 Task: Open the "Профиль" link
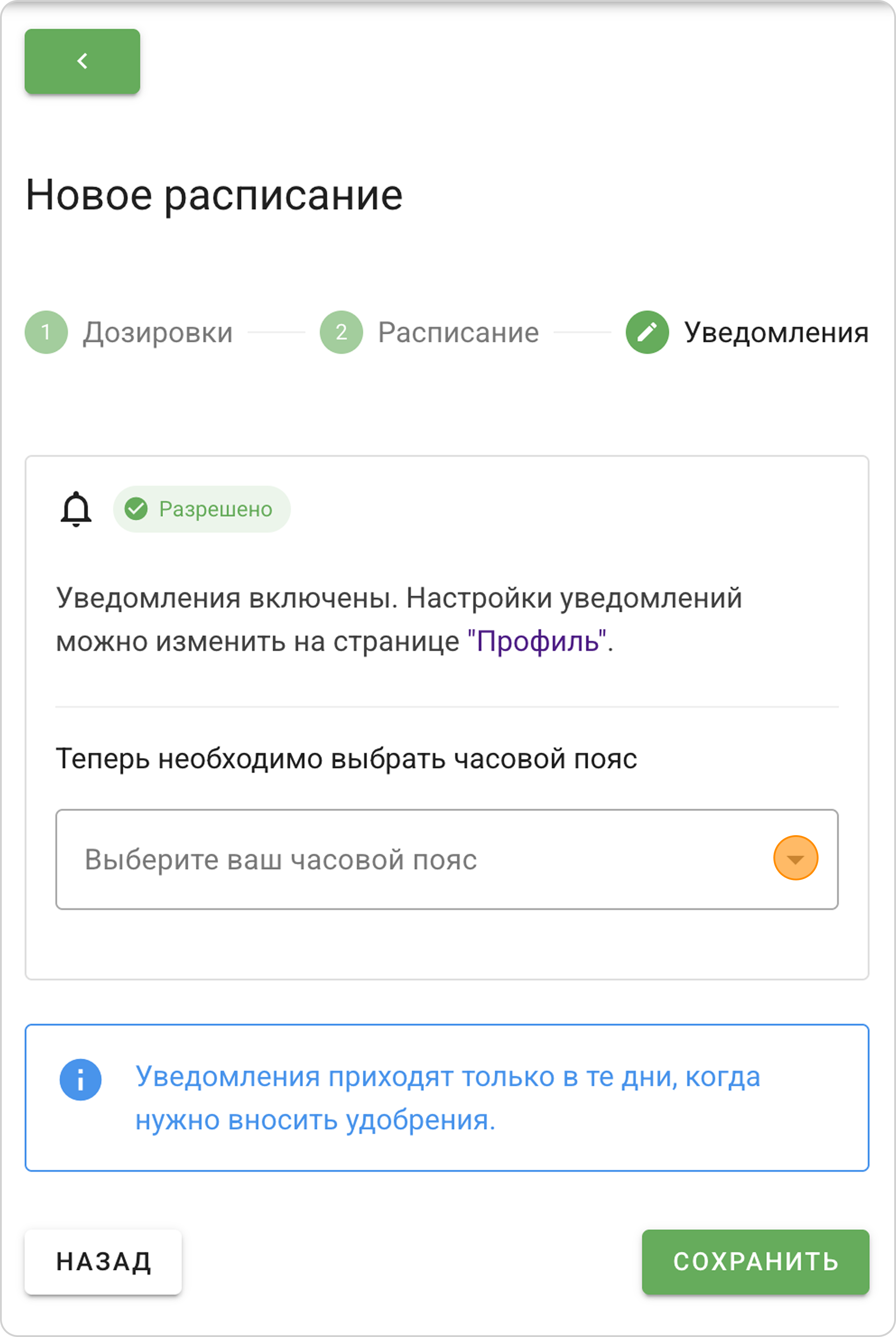(537, 641)
